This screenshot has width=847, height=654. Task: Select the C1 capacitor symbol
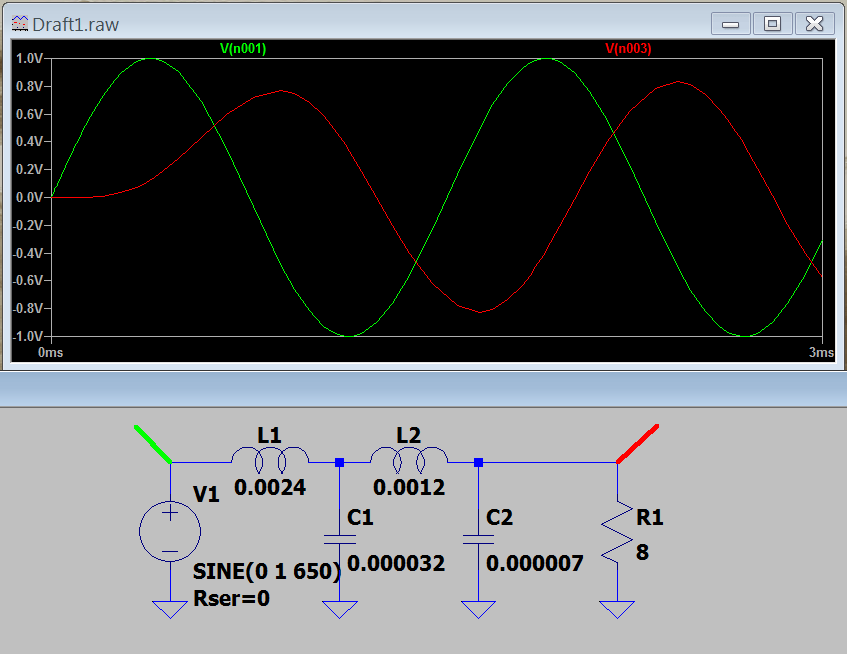pos(339,540)
